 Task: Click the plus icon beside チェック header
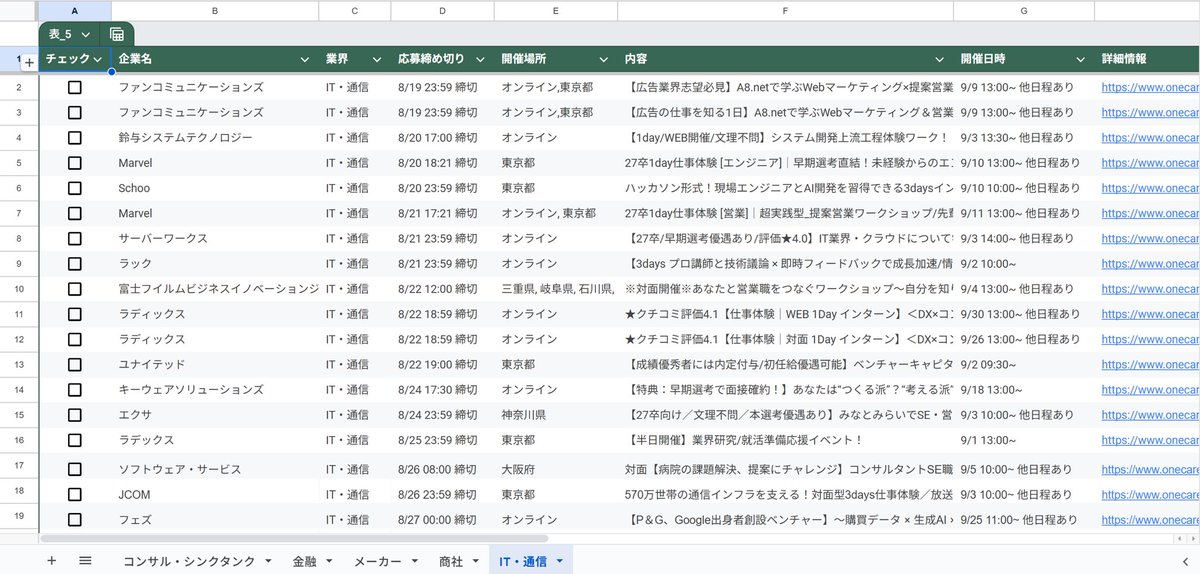pyautogui.click(x=29, y=62)
